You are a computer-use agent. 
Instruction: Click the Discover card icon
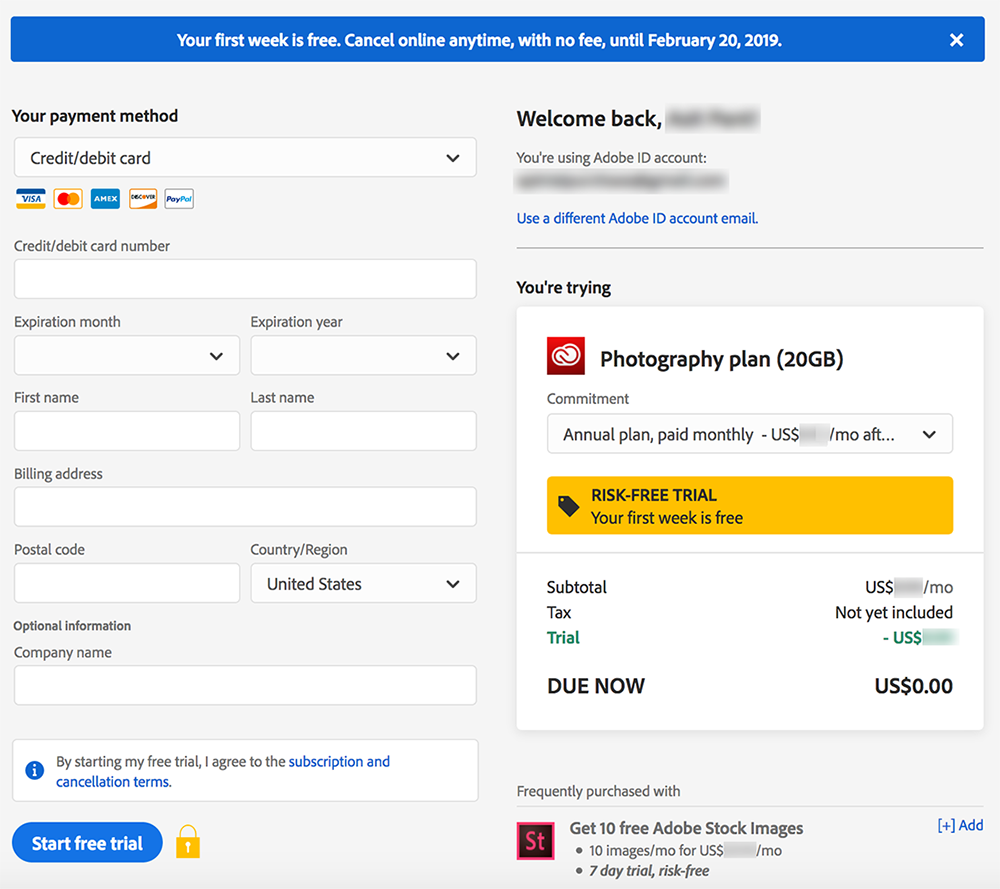143,199
